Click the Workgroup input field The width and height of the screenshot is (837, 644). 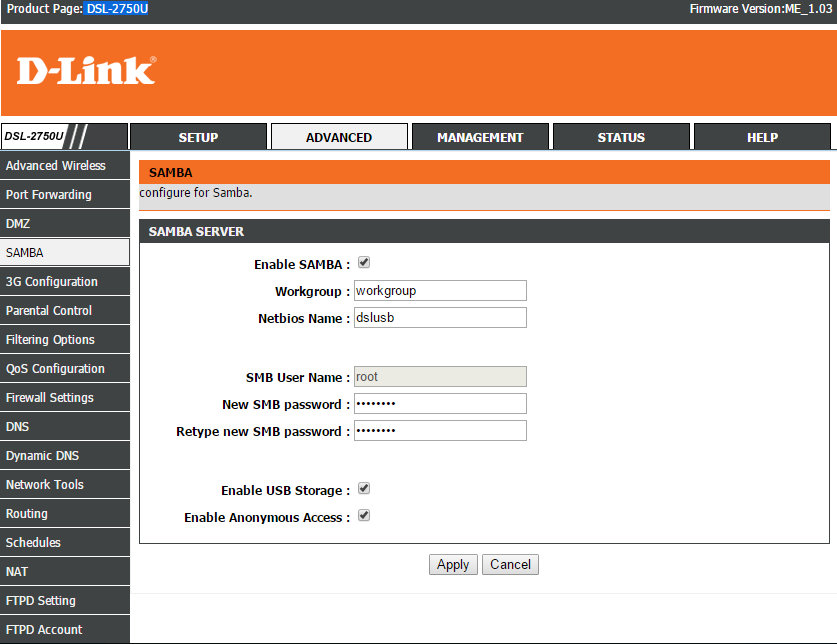click(440, 290)
